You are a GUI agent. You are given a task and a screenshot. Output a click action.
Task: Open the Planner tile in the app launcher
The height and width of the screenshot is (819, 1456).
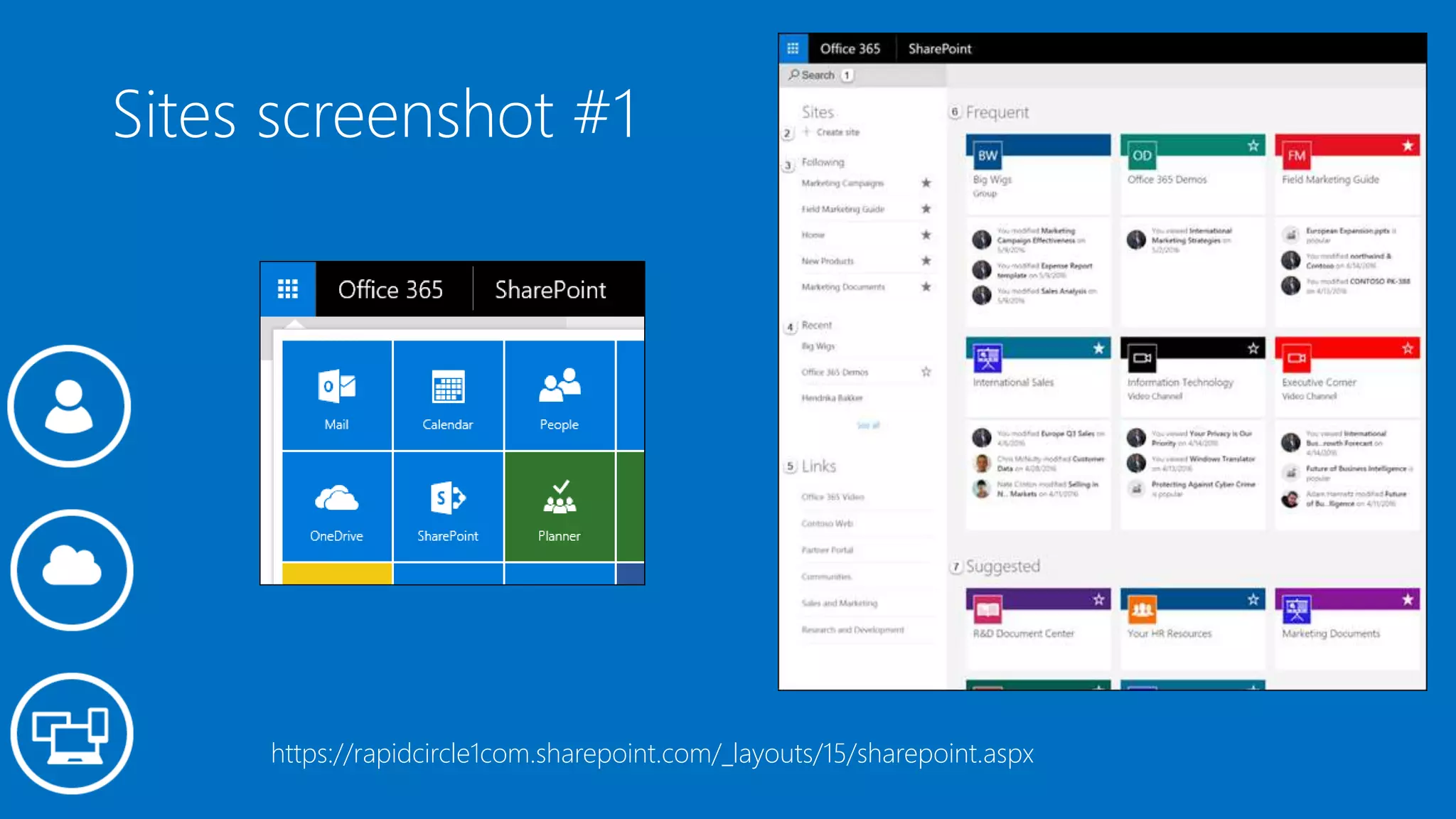[560, 507]
